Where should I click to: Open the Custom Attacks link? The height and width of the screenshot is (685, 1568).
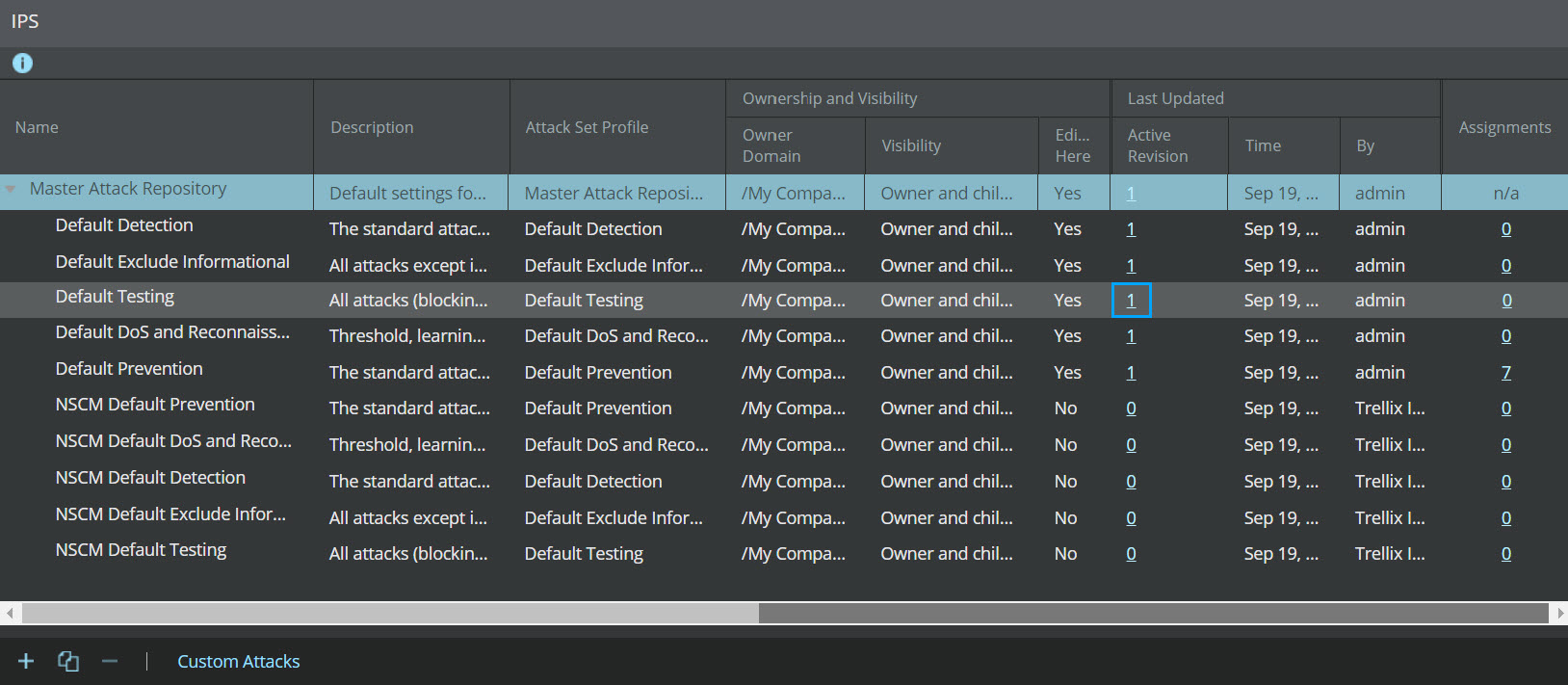239,662
